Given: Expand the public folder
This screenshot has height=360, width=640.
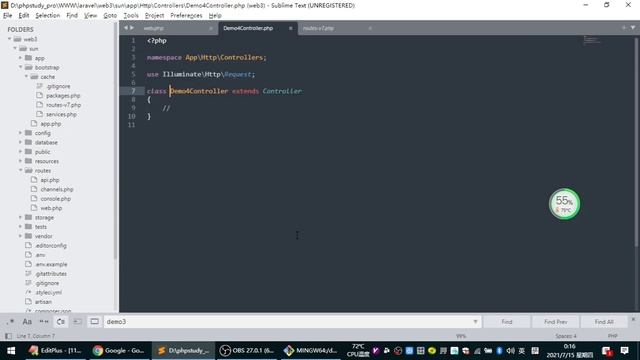Looking at the screenshot, I should 20,152.
